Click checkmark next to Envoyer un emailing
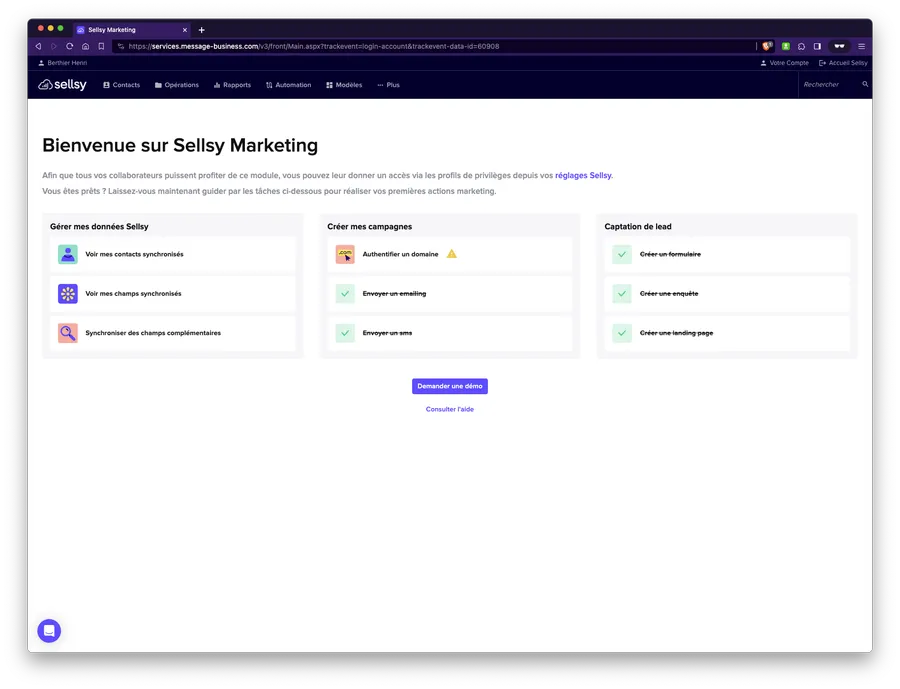The image size is (900, 689). pos(345,293)
